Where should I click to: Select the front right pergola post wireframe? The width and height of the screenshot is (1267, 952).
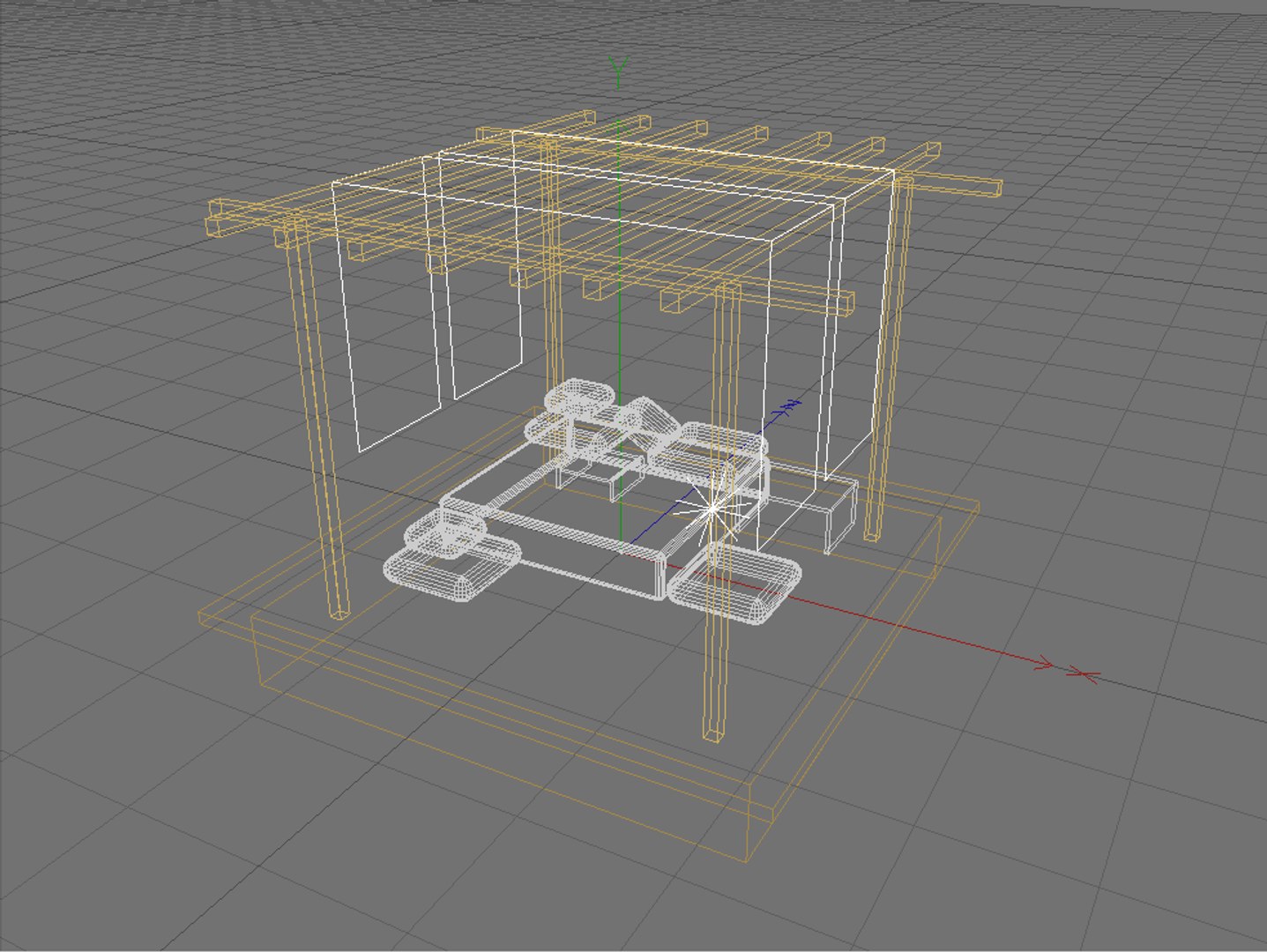(x=721, y=511)
